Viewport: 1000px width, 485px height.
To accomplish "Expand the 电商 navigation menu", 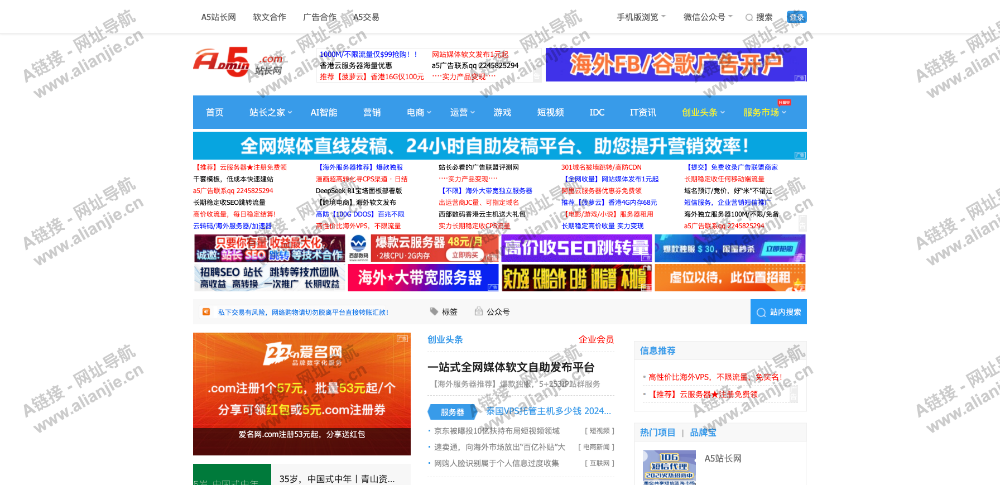I will [x=419, y=112].
